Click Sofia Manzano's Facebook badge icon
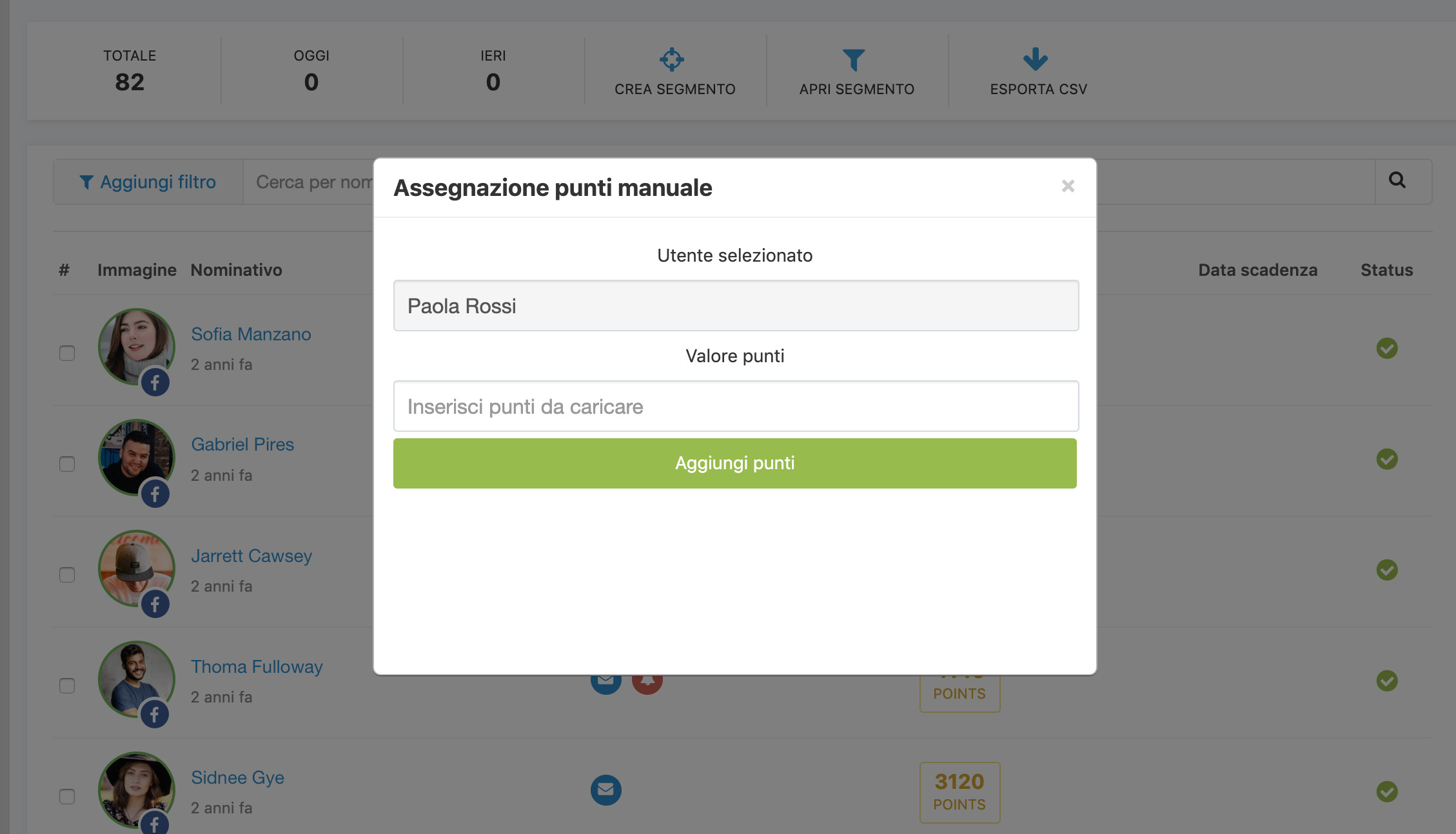1456x834 pixels. pos(155,383)
